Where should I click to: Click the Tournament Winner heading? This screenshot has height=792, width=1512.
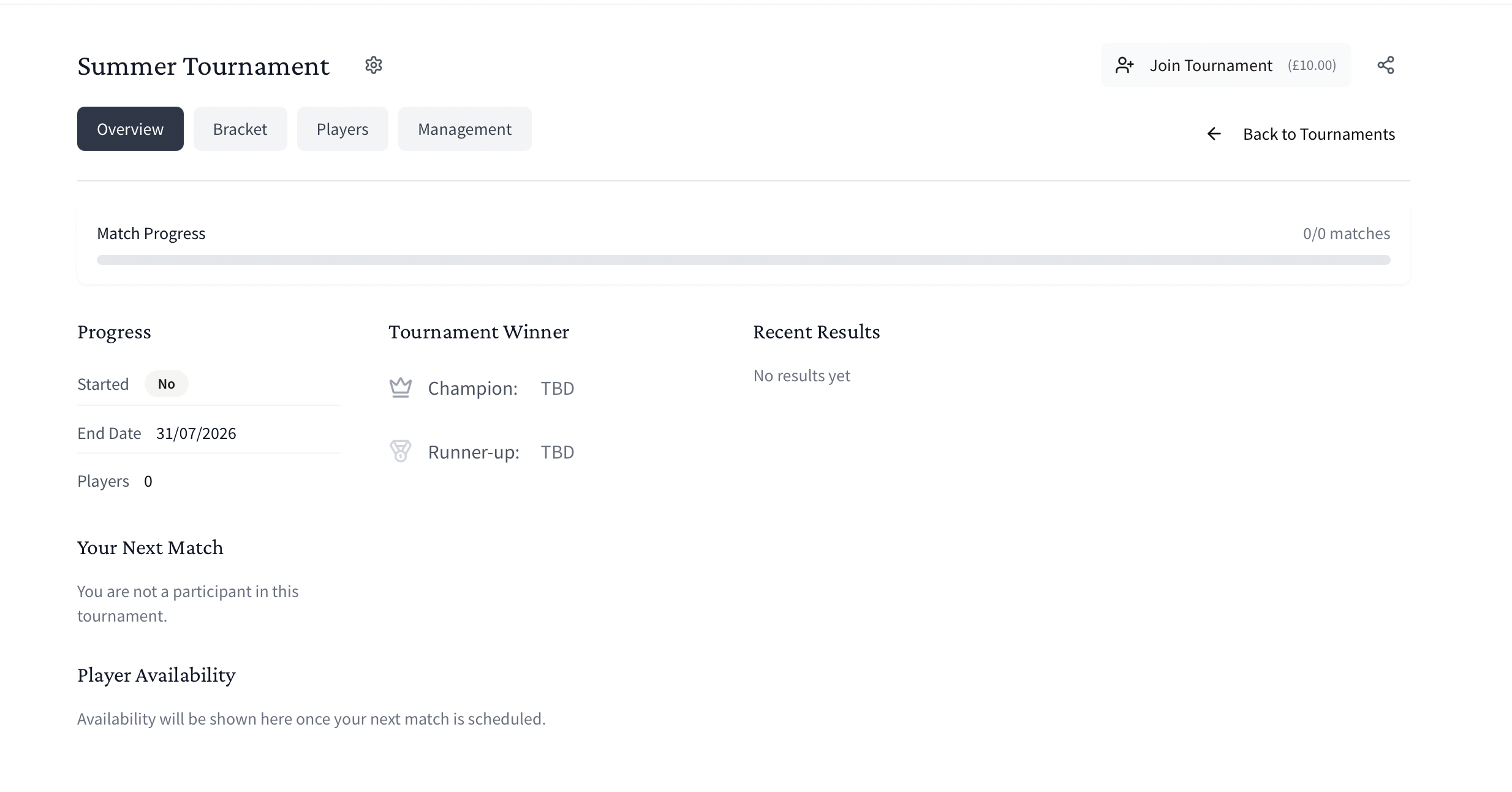pos(479,332)
